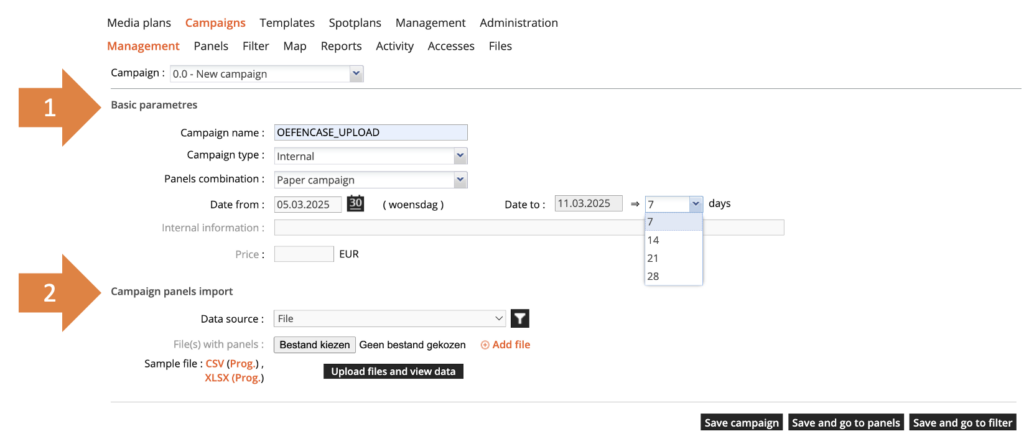
Task: Open the Campaign type dropdown
Action: click(460, 156)
